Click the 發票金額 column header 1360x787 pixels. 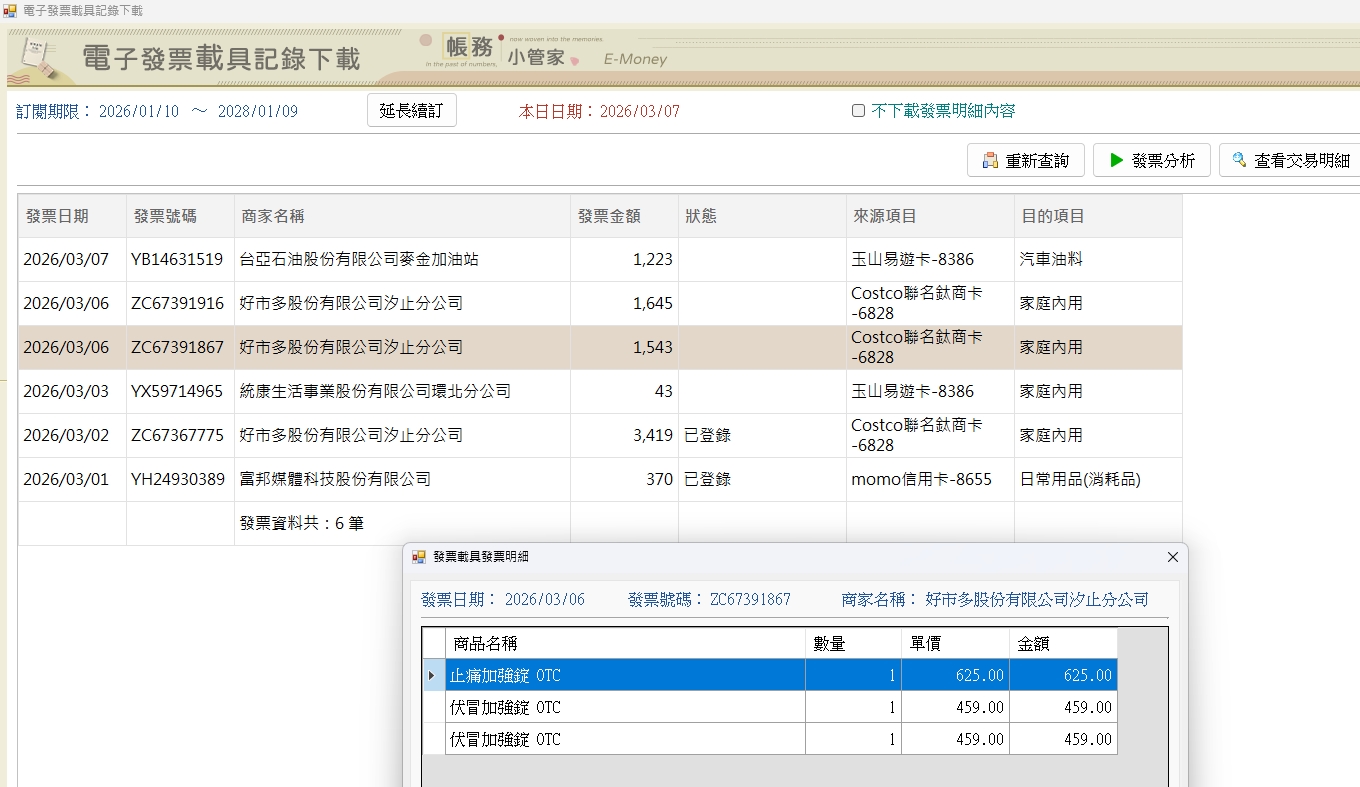(x=609, y=216)
